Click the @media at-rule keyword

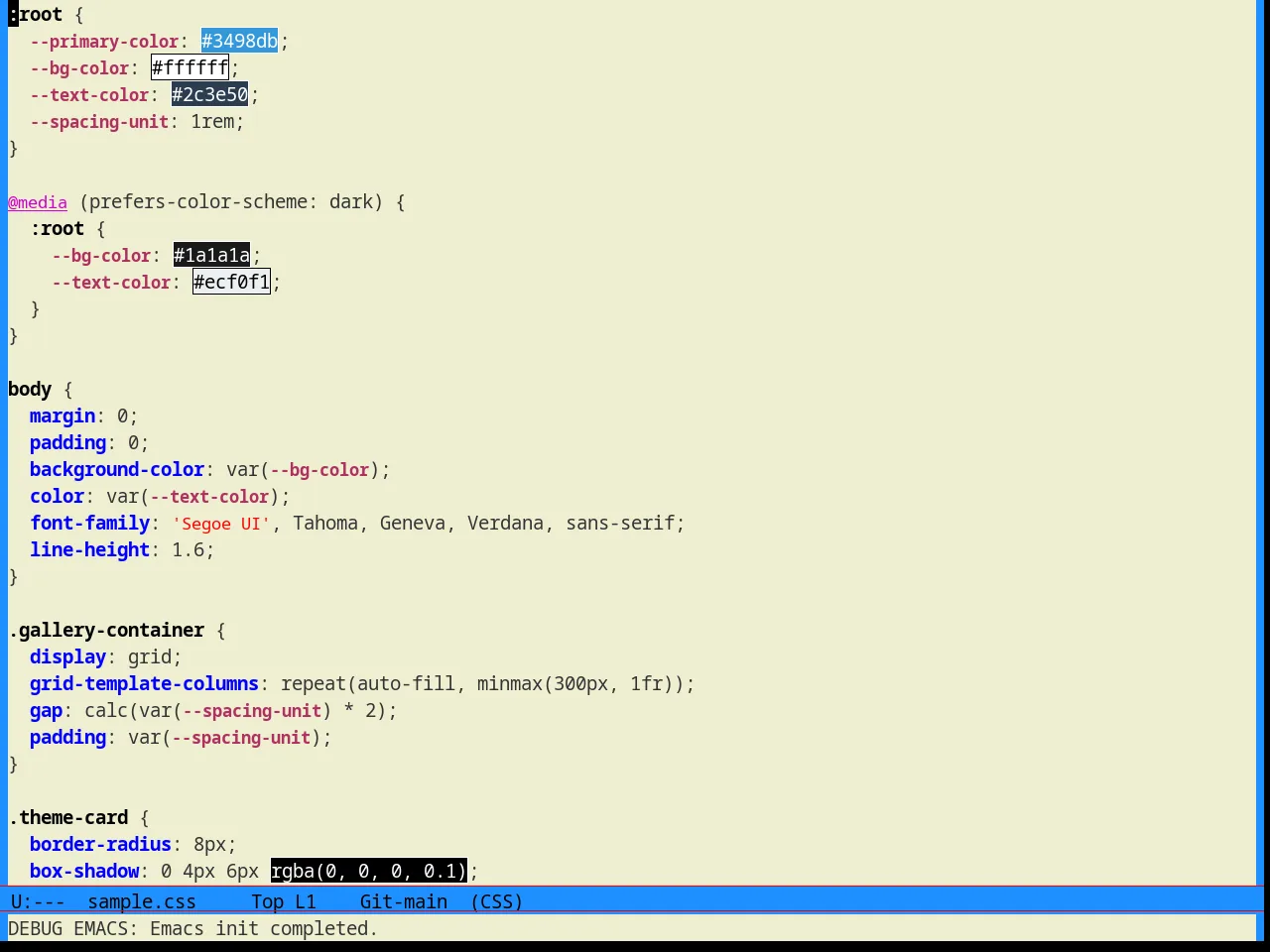[38, 202]
